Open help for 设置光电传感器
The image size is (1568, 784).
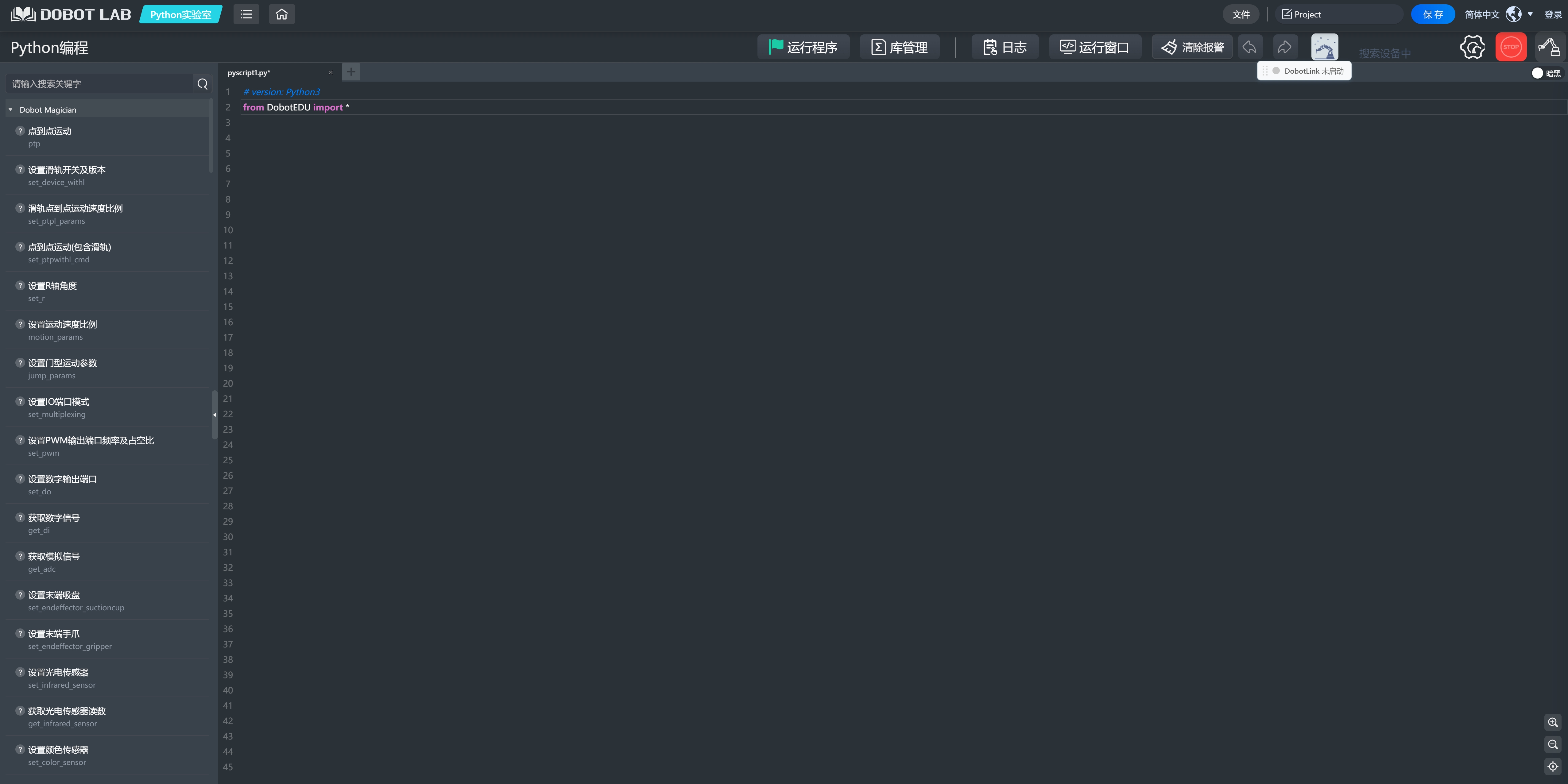[x=20, y=672]
